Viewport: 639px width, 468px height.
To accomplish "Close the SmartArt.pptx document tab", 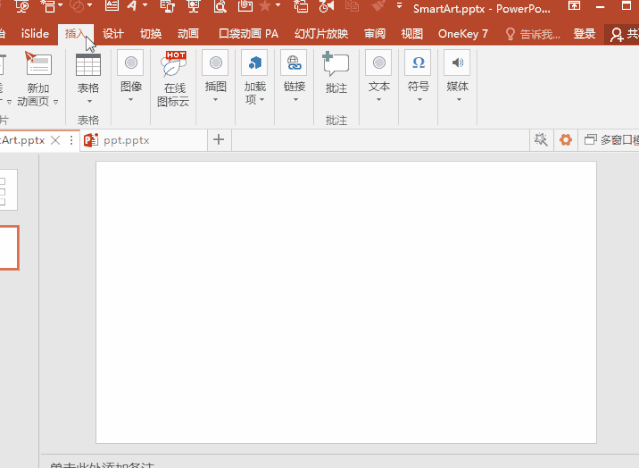I will coord(55,140).
